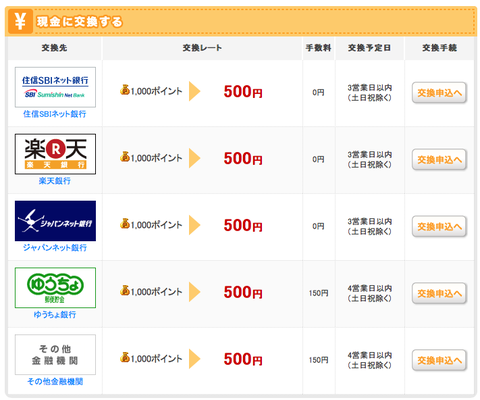Screen dimensions: 480x400
Task: Click the point bag icon in ジャパンネット銀行 row
Action: coord(125,223)
